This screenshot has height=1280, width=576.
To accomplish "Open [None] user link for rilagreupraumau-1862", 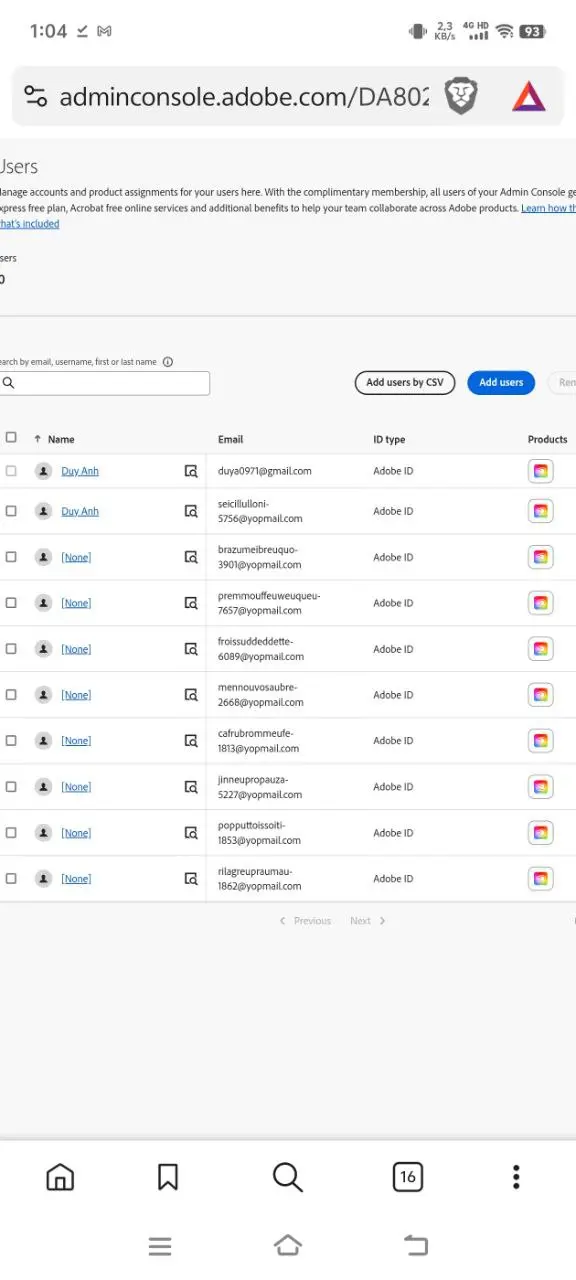I will pos(76,879).
